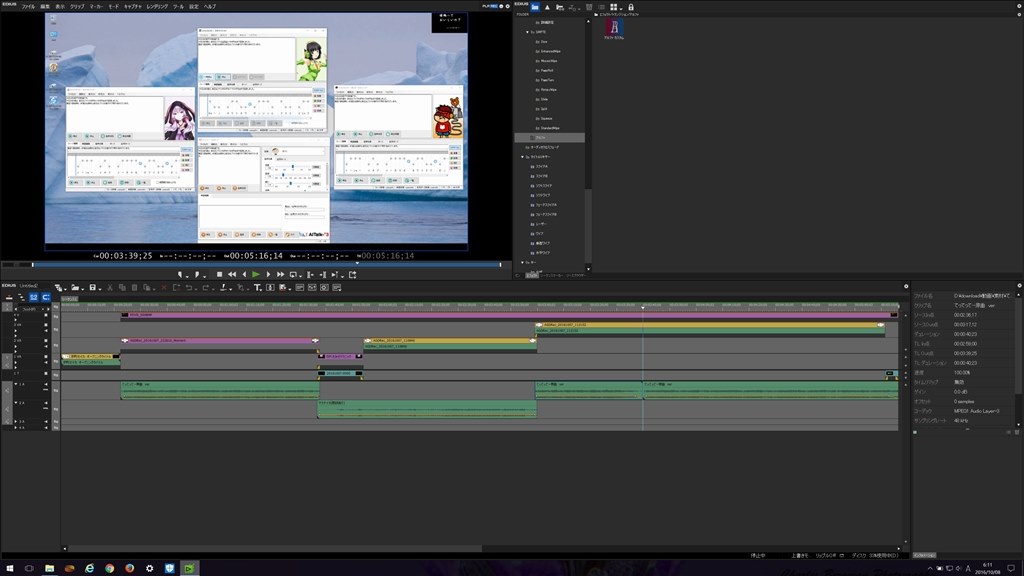
Task: Set Out point with the mark-out icon
Action: click(197, 275)
